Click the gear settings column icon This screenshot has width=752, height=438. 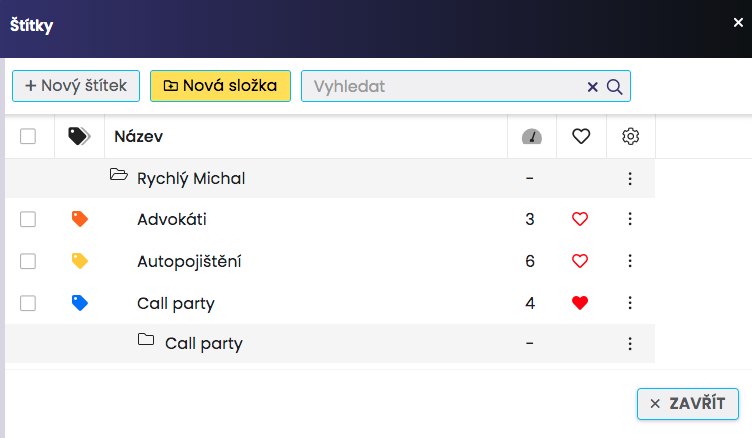(630, 137)
